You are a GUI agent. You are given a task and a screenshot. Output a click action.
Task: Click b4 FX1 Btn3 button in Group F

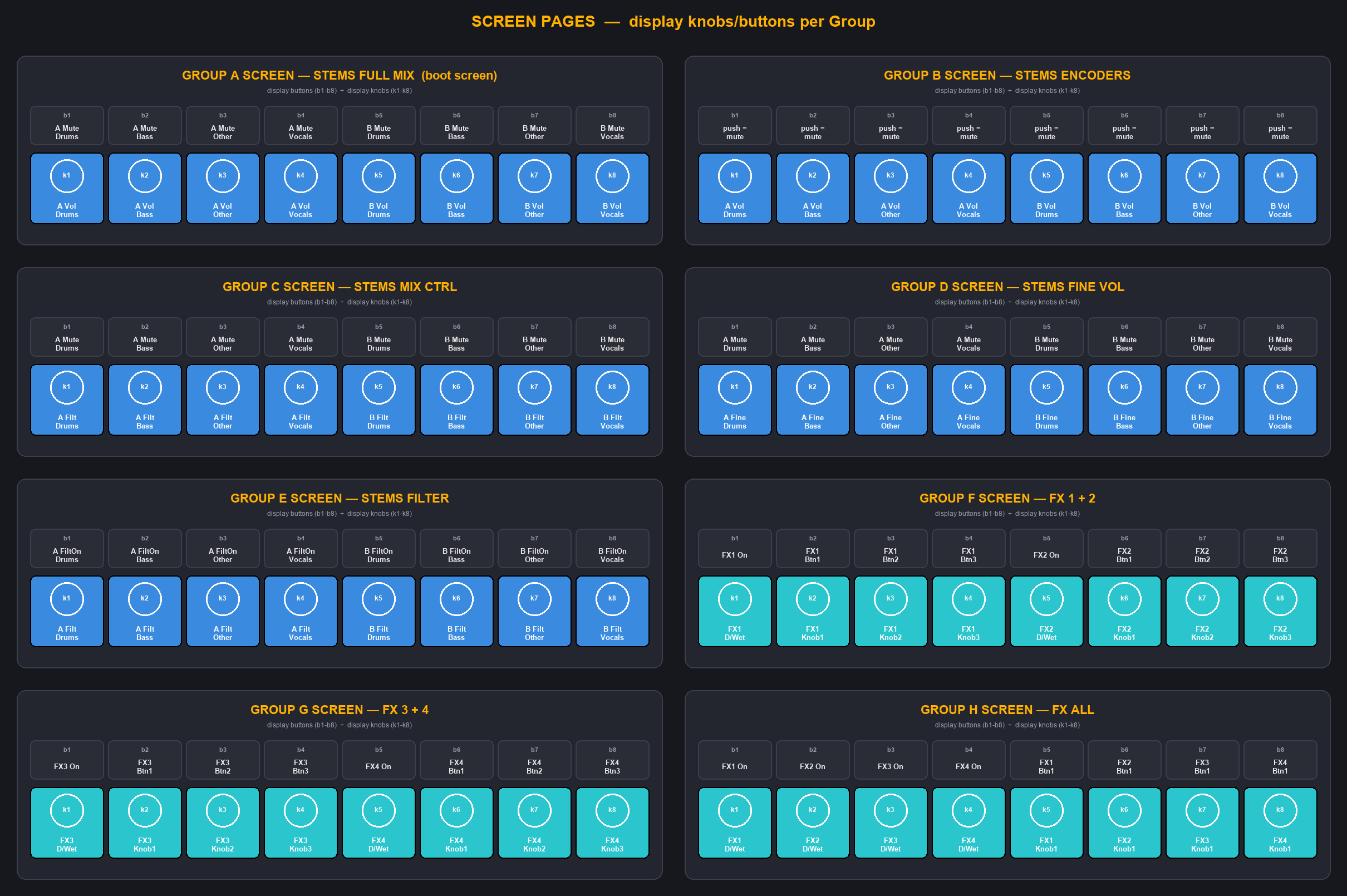tap(969, 548)
